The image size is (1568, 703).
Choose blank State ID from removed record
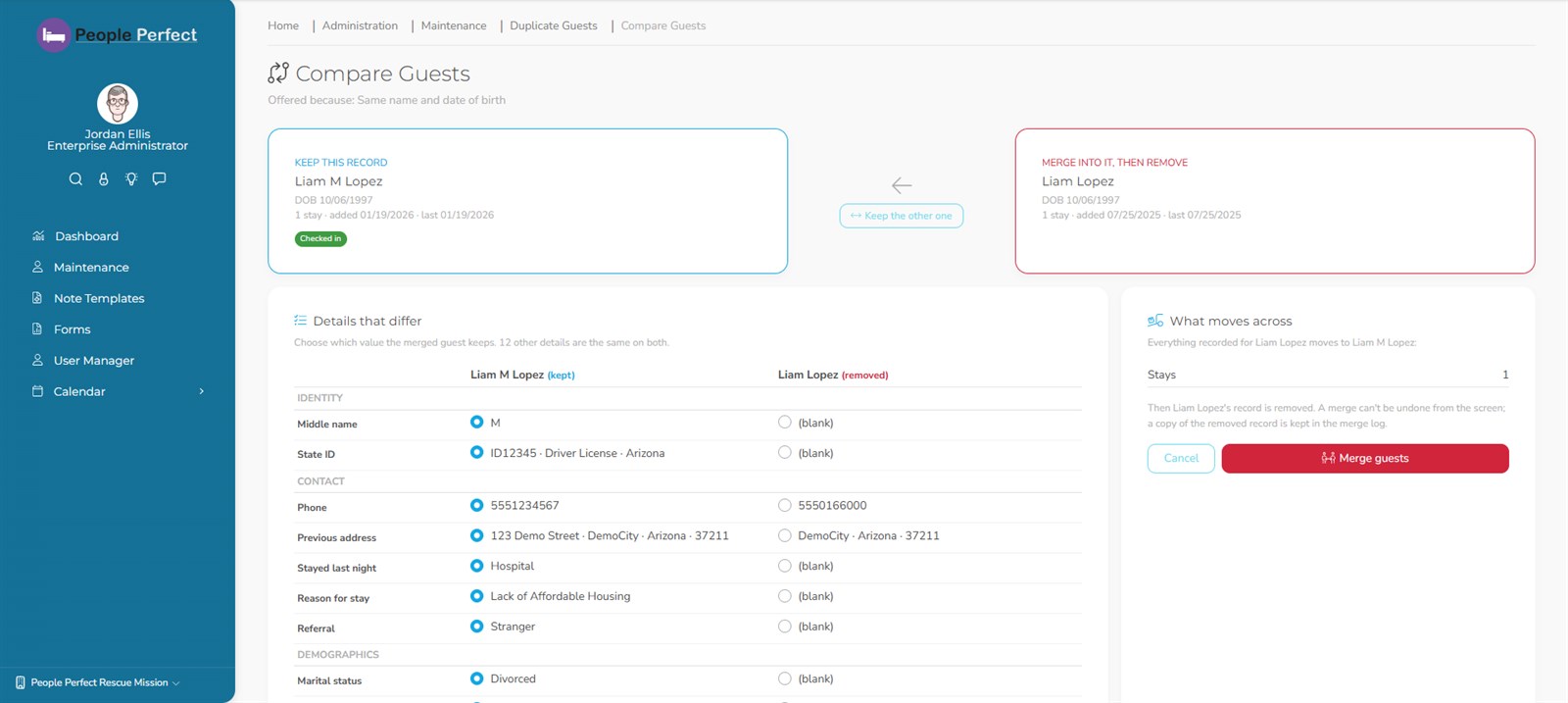[785, 453]
